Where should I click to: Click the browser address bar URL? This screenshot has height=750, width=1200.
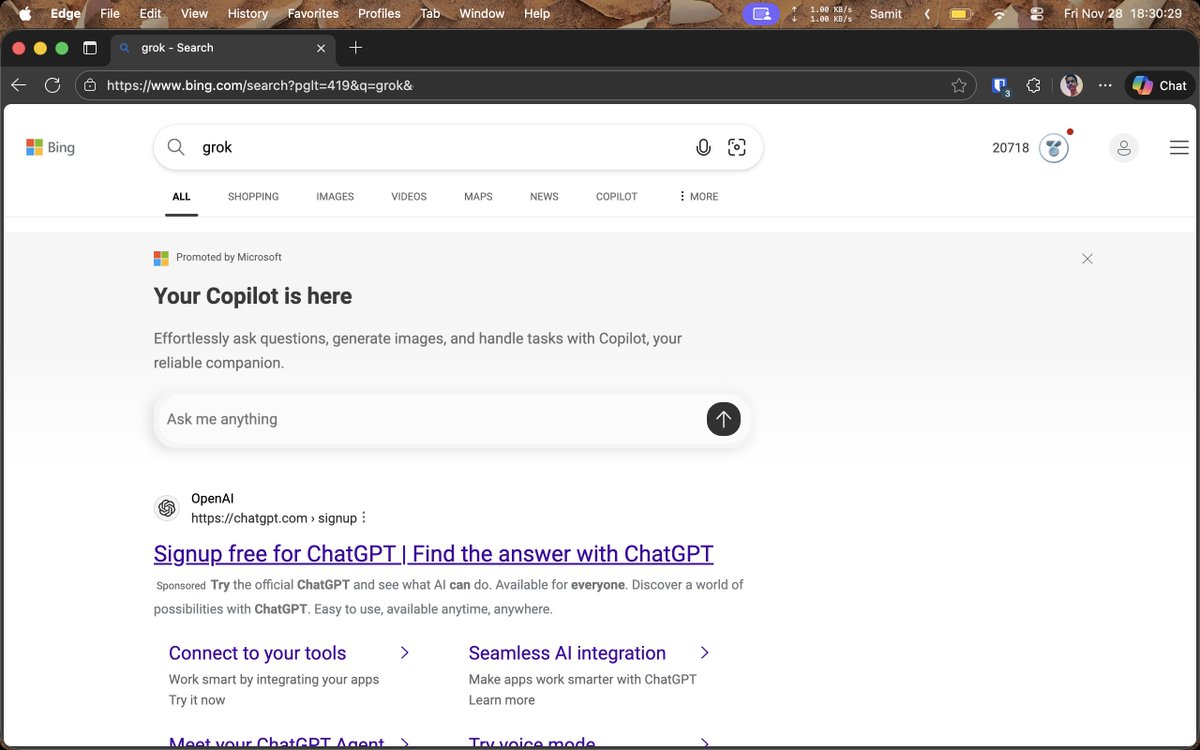260,86
